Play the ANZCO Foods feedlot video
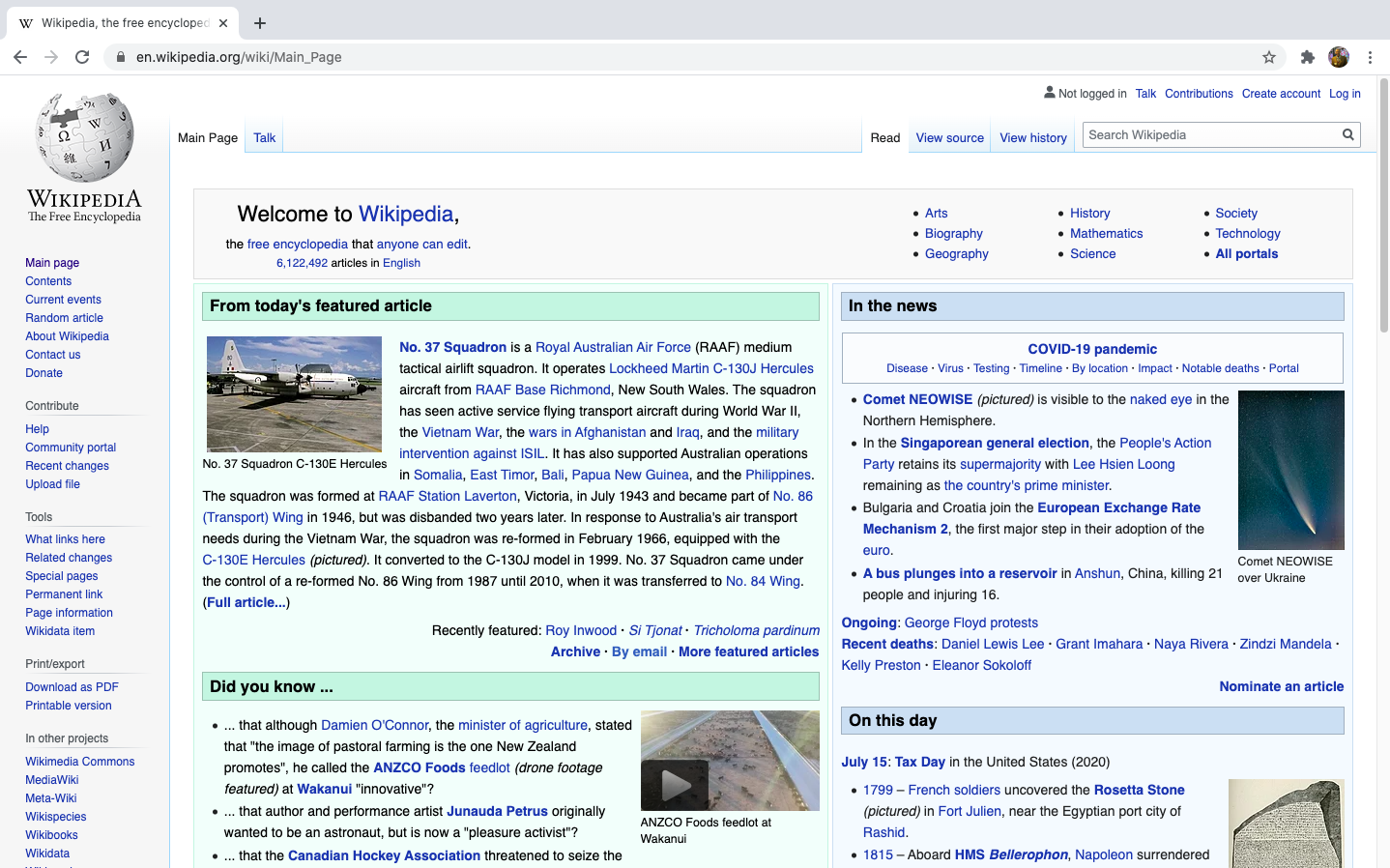The height and width of the screenshot is (868, 1390). pos(675,785)
